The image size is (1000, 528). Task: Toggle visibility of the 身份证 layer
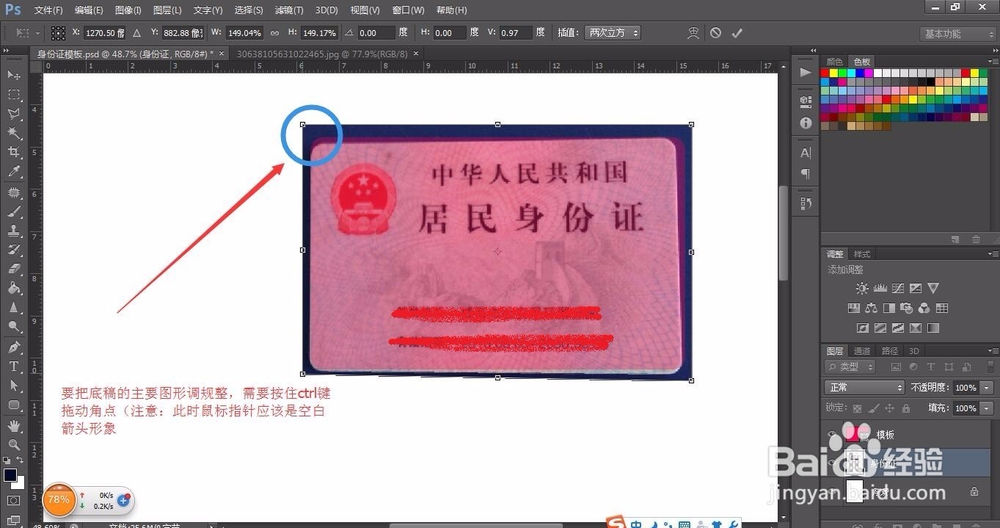831,463
